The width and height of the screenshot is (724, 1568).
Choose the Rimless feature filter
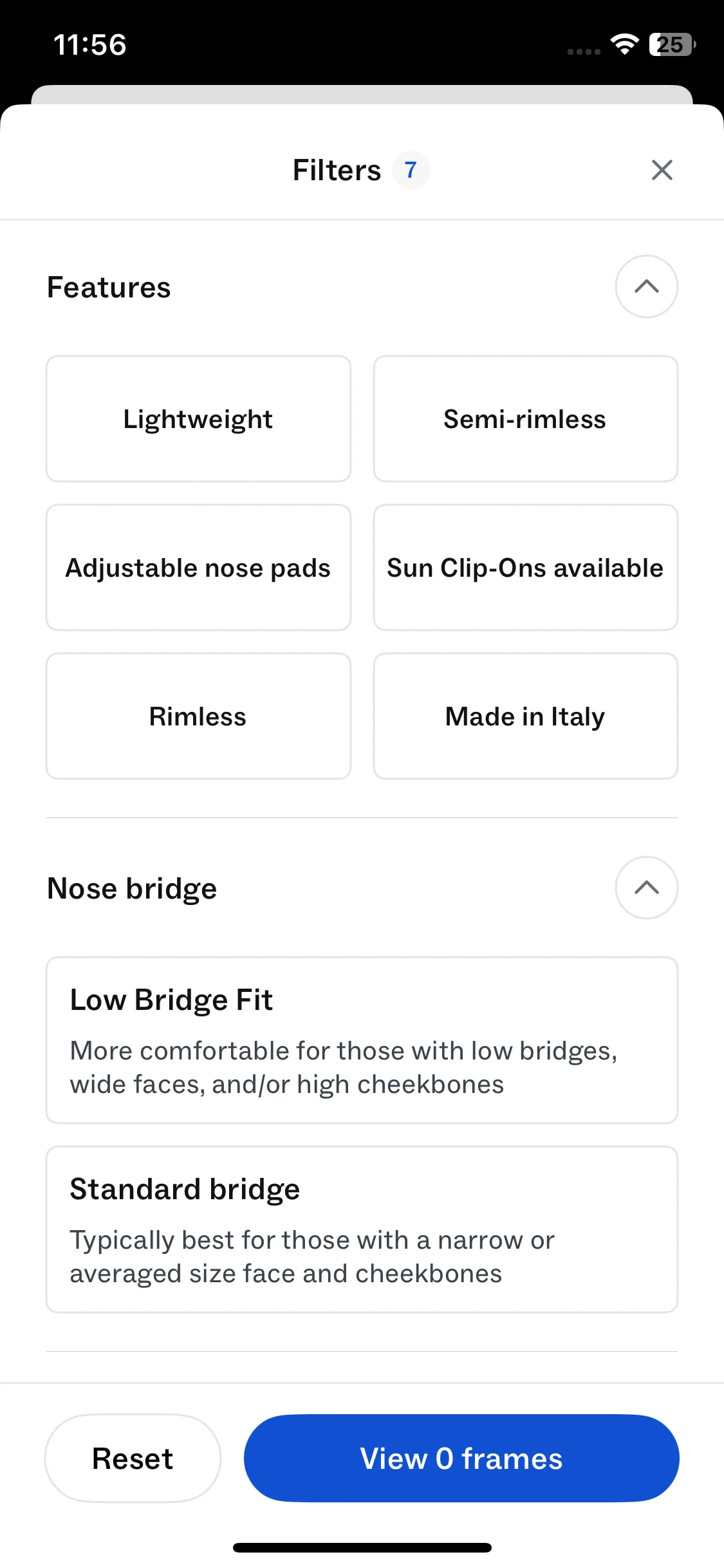(x=198, y=716)
